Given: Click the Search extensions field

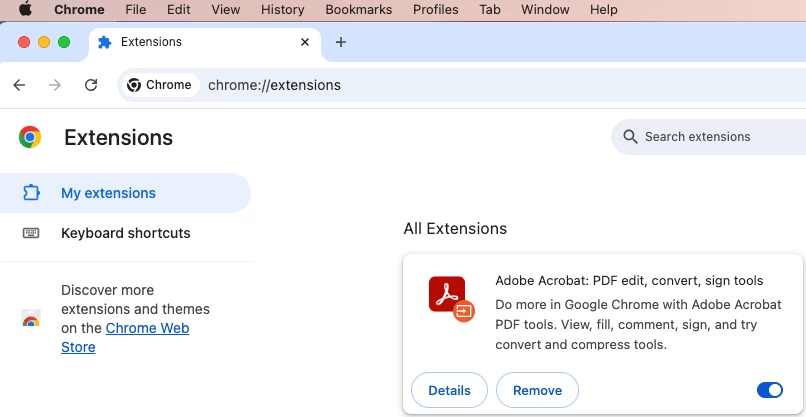Looking at the screenshot, I should [x=709, y=137].
